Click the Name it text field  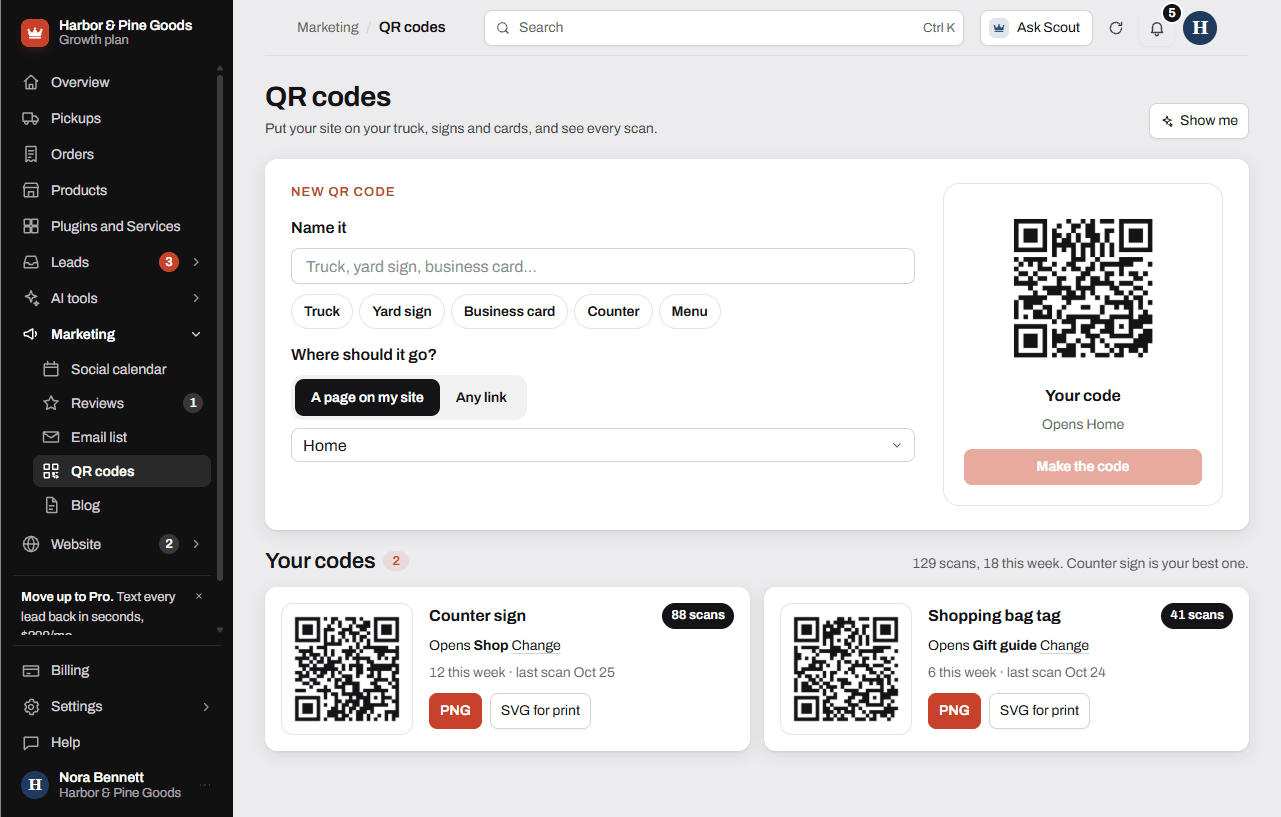(x=603, y=266)
